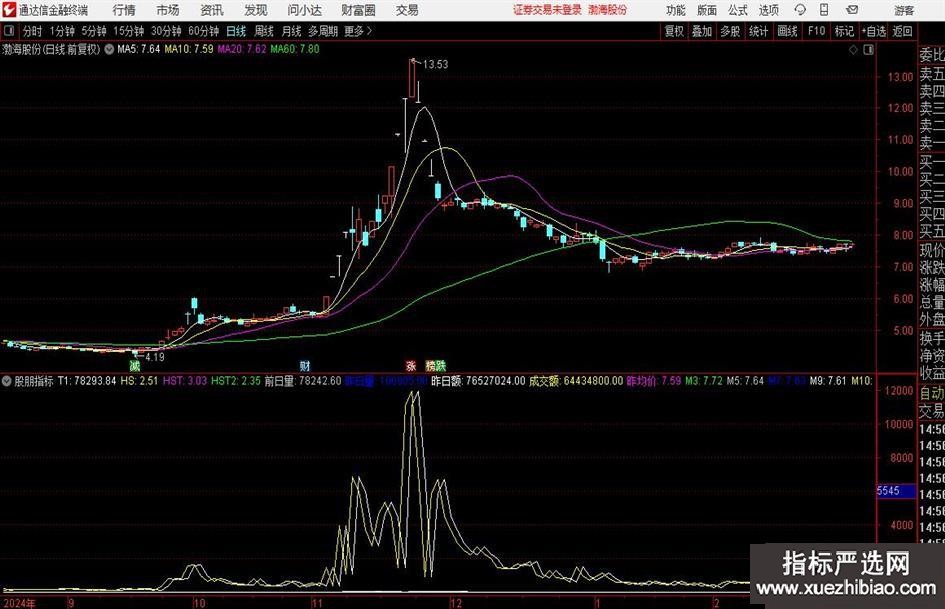The width and height of the screenshot is (945, 609).
Task: Toggle the chart side panel icon
Action: coord(868,50)
